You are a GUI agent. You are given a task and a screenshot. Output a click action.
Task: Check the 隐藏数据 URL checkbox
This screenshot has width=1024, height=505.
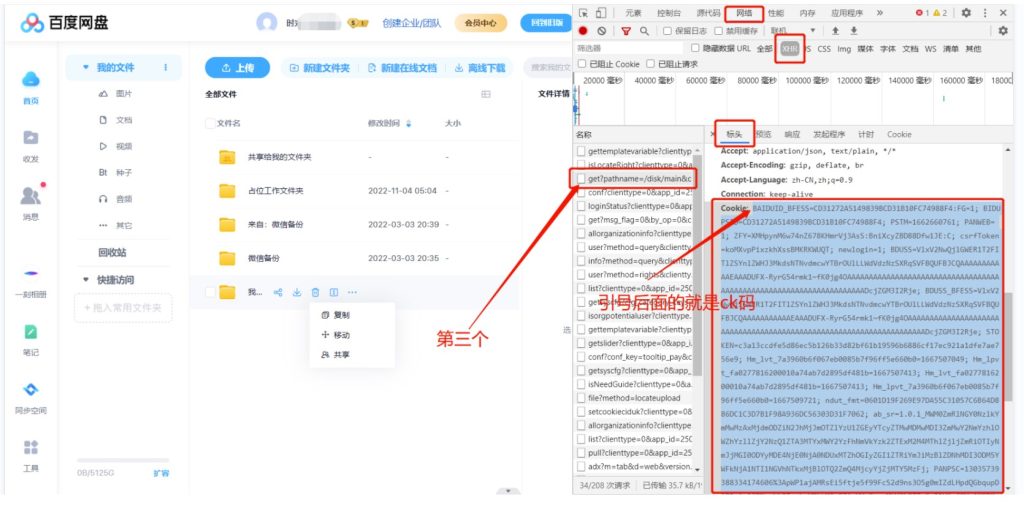[x=695, y=48]
